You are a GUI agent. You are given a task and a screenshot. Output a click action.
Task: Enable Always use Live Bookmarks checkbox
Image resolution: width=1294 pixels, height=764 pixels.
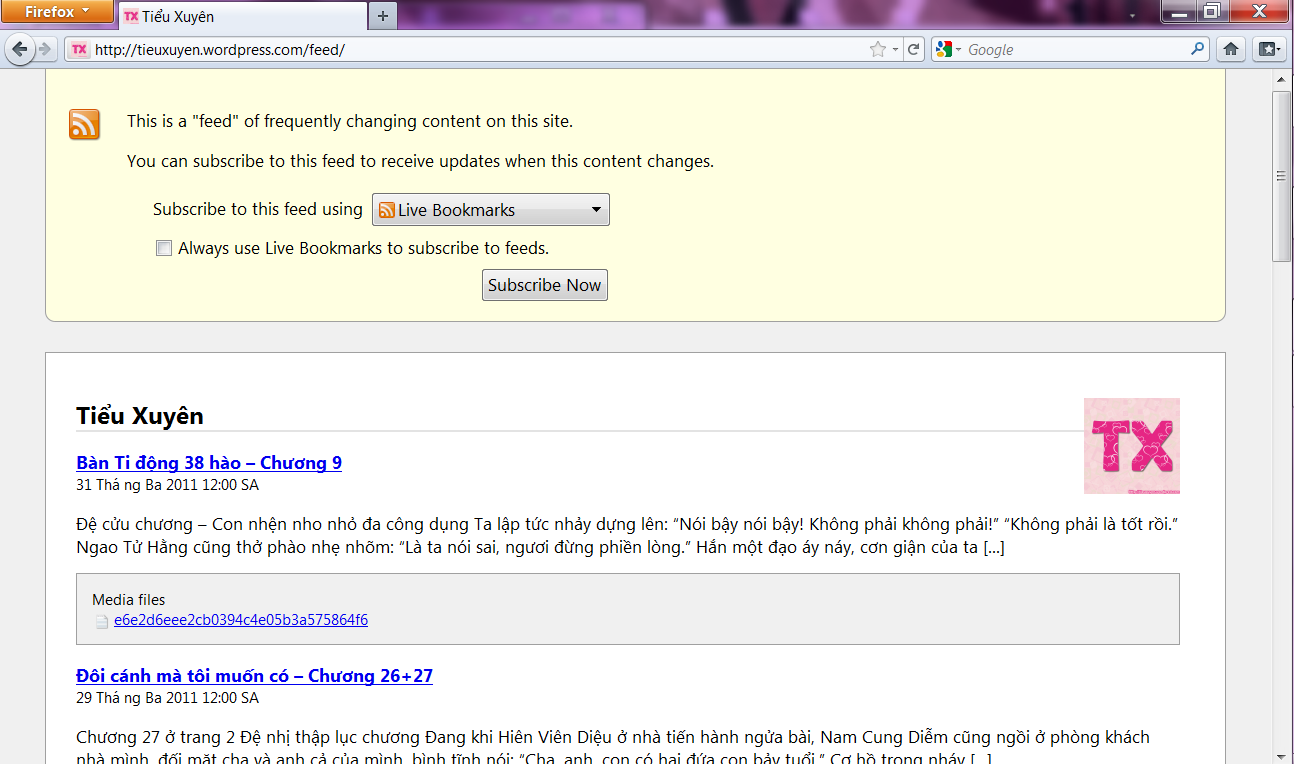click(x=164, y=248)
